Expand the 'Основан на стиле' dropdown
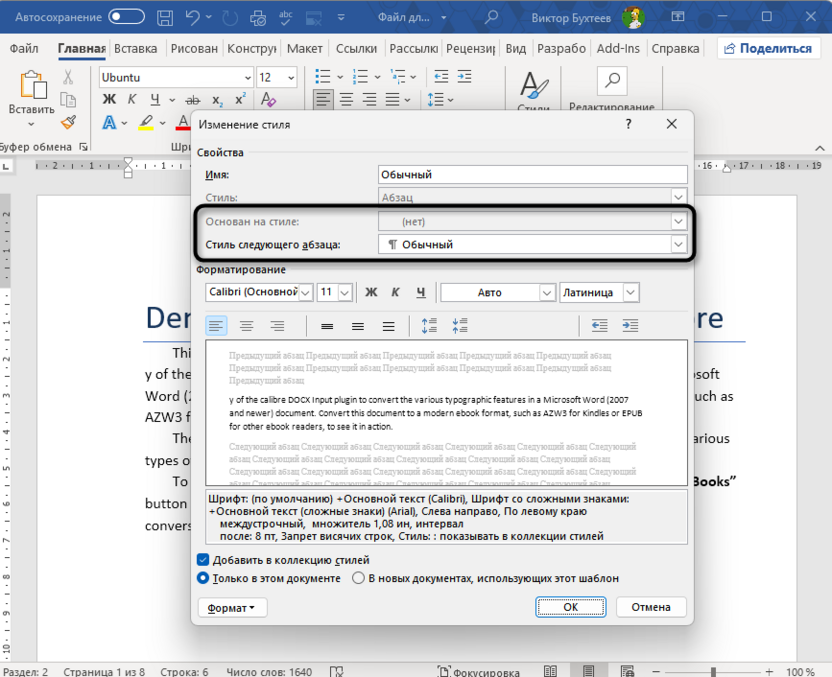 pyautogui.click(x=676, y=219)
